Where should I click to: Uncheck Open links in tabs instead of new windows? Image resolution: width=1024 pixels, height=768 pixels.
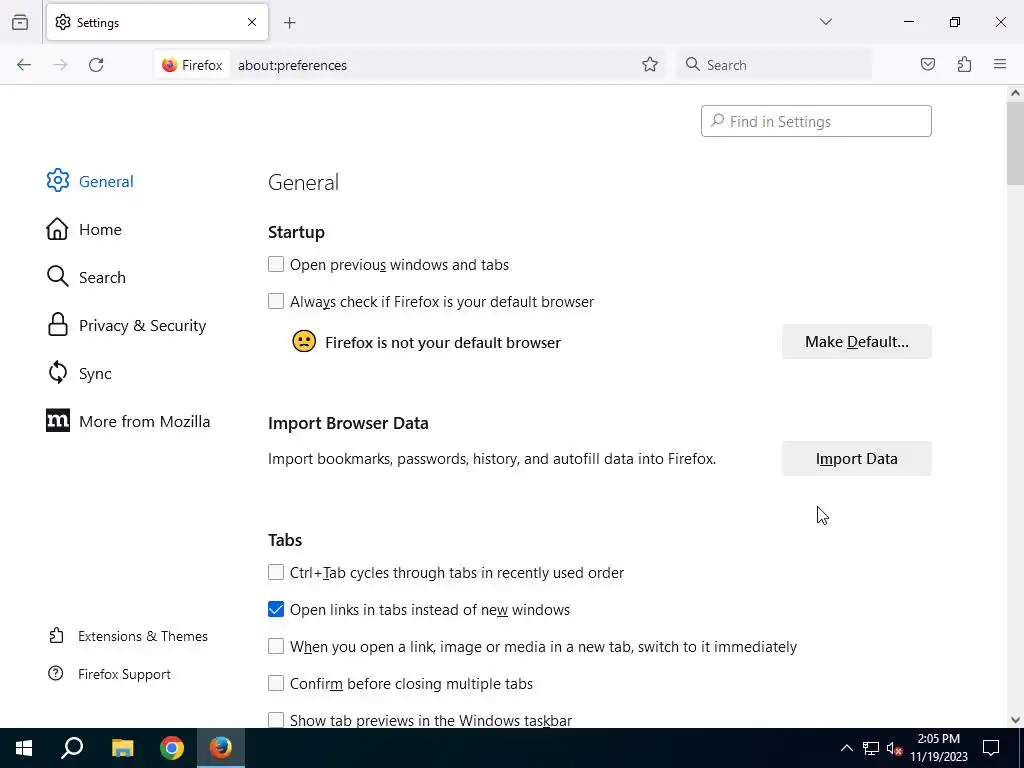276,609
